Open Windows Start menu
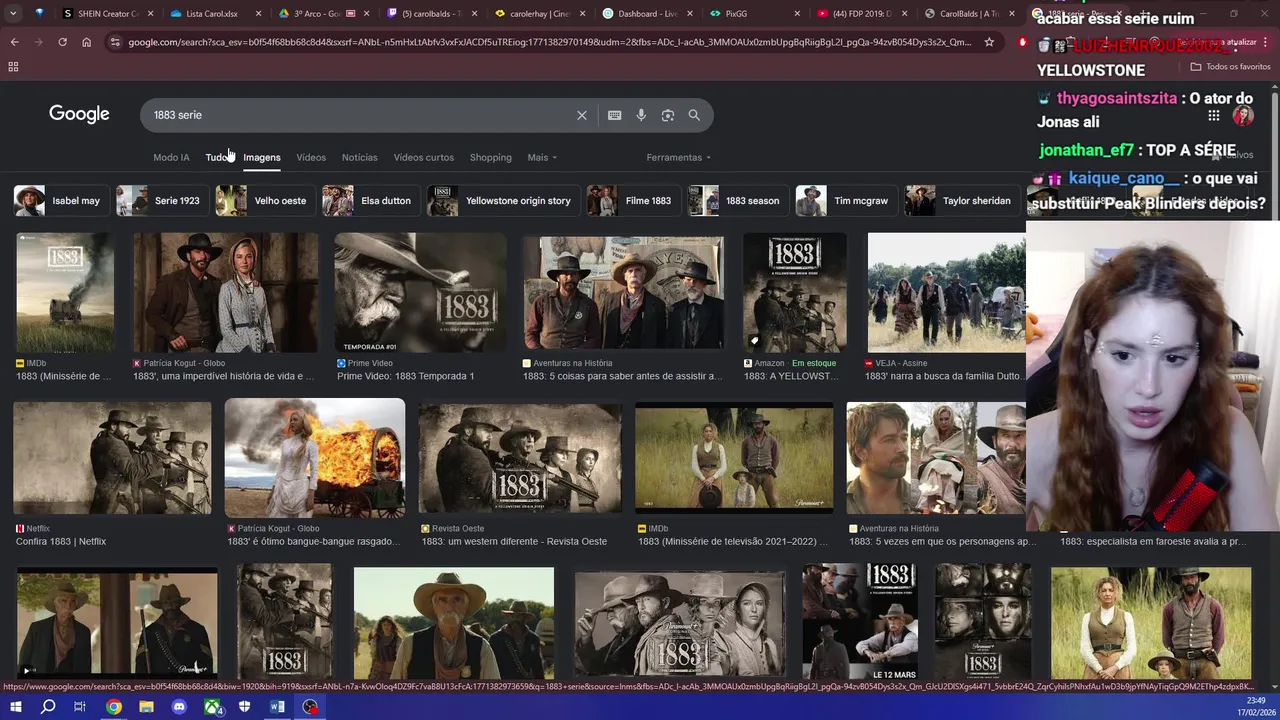 click(15, 707)
